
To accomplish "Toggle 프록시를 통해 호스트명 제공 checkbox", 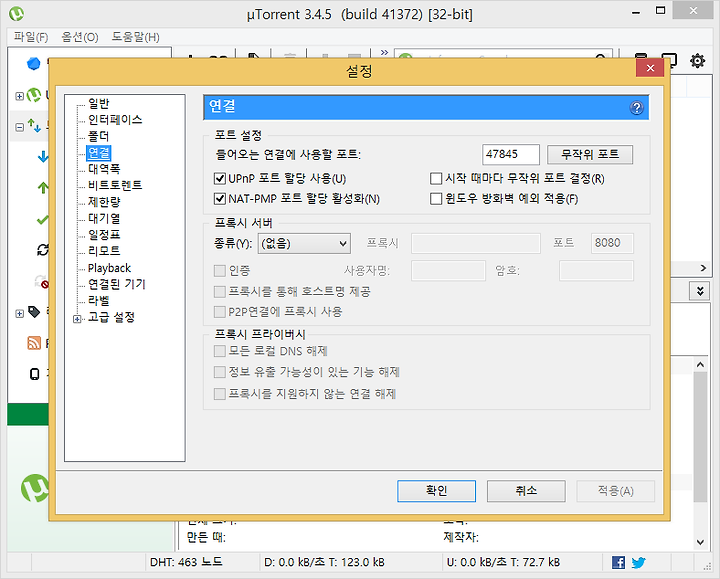I will (220, 291).
